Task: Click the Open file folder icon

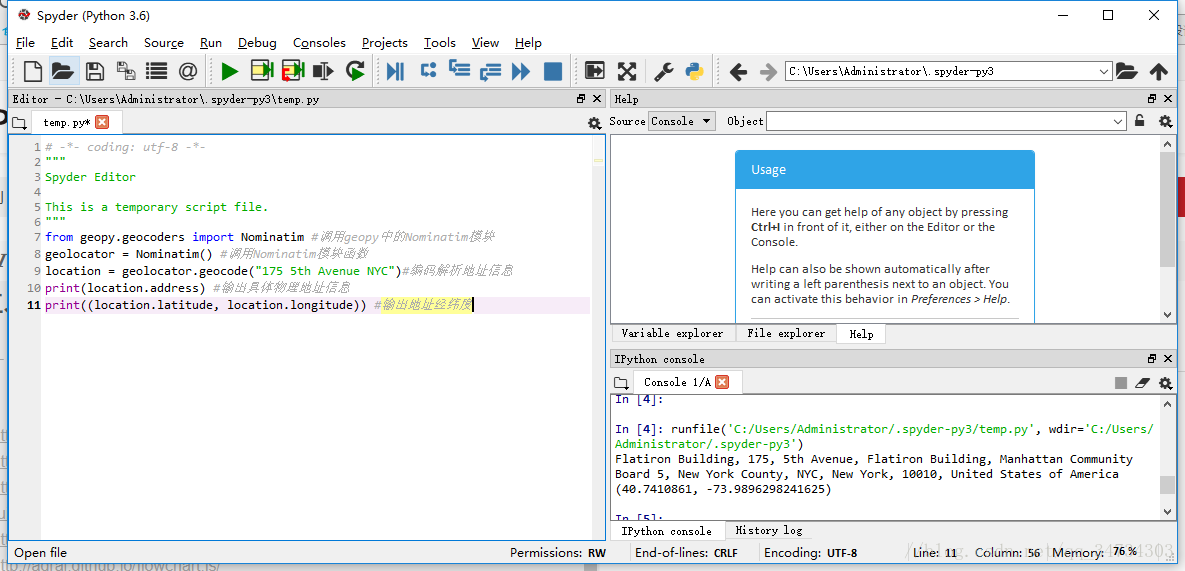Action: [63, 71]
